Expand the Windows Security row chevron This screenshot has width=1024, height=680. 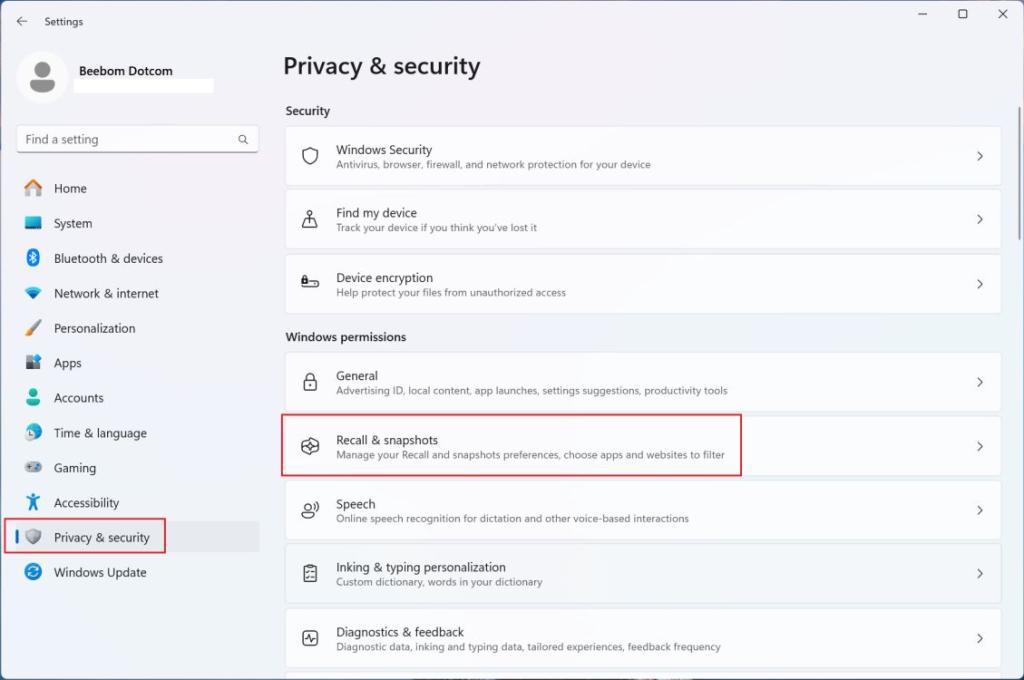pyautogui.click(x=979, y=158)
